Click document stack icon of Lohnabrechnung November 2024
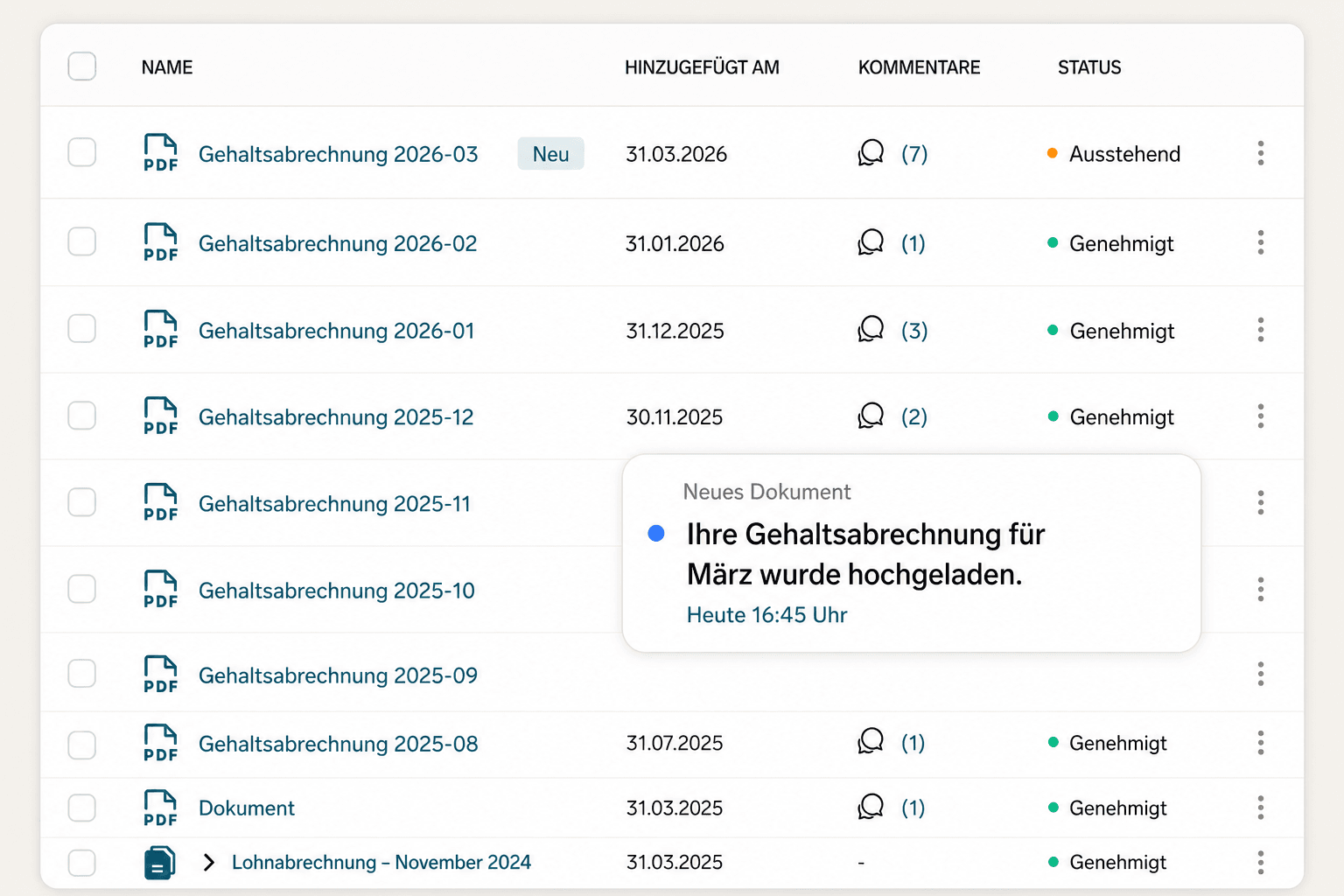 [x=160, y=863]
